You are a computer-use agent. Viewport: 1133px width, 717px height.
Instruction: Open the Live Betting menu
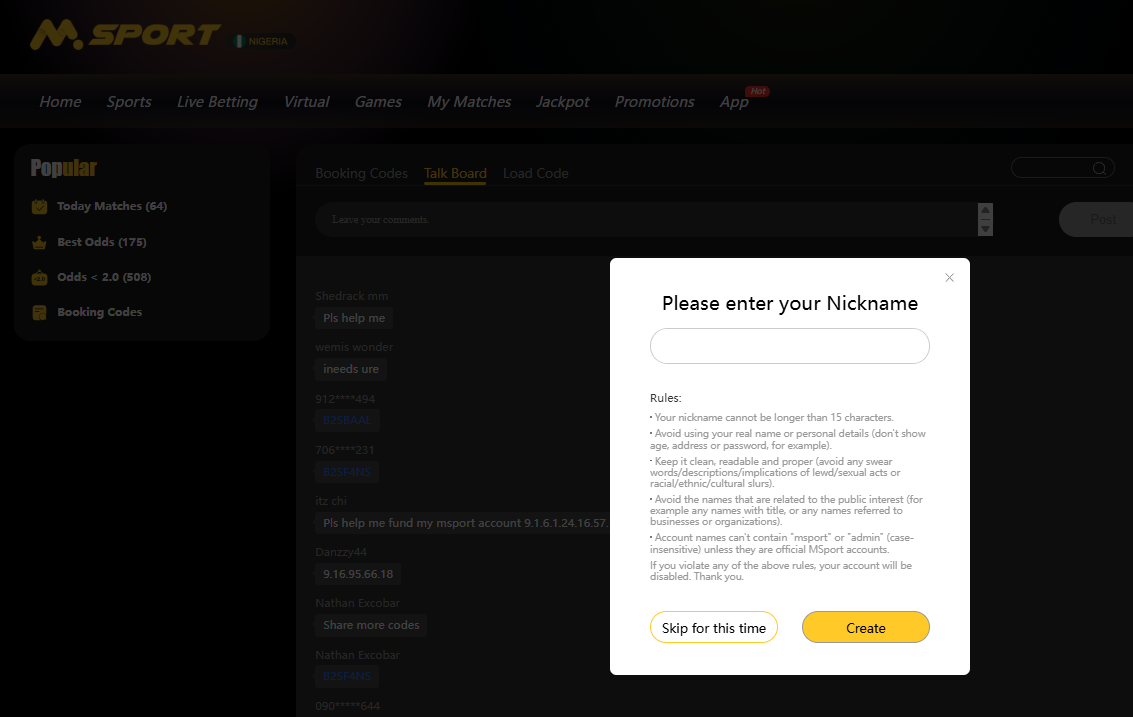[217, 102]
